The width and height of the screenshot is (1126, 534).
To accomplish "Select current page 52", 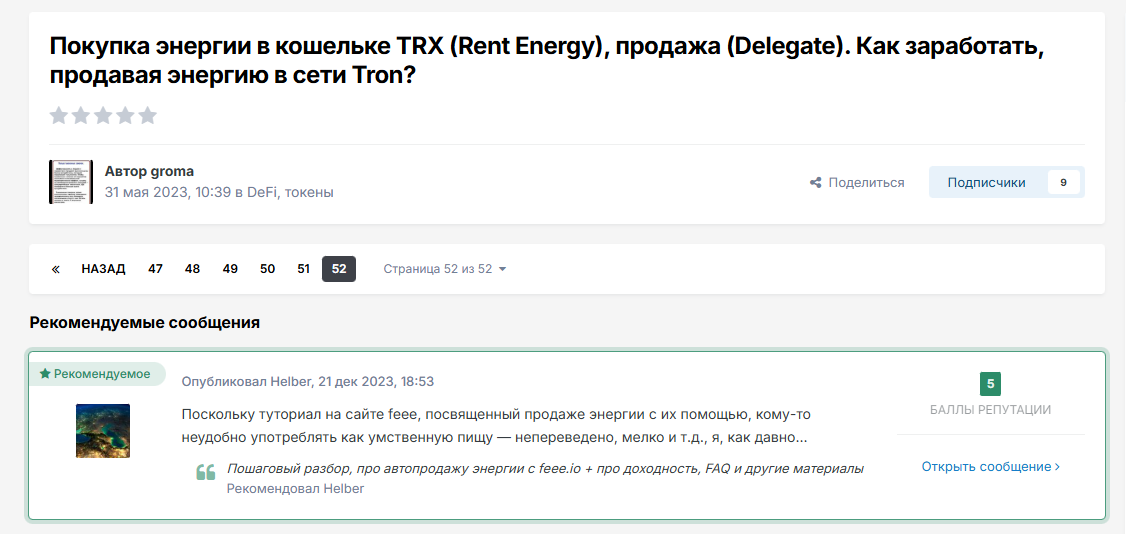I will (339, 269).
